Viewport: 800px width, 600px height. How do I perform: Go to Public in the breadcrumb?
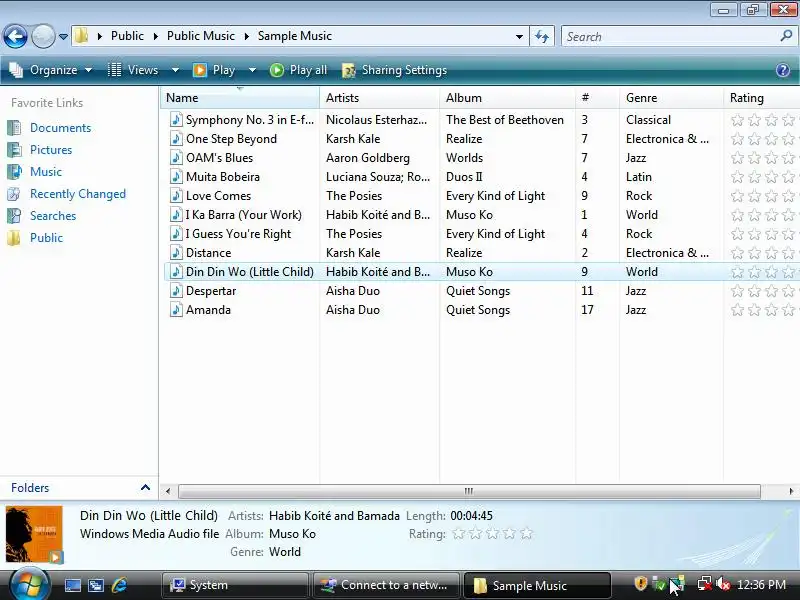point(127,36)
